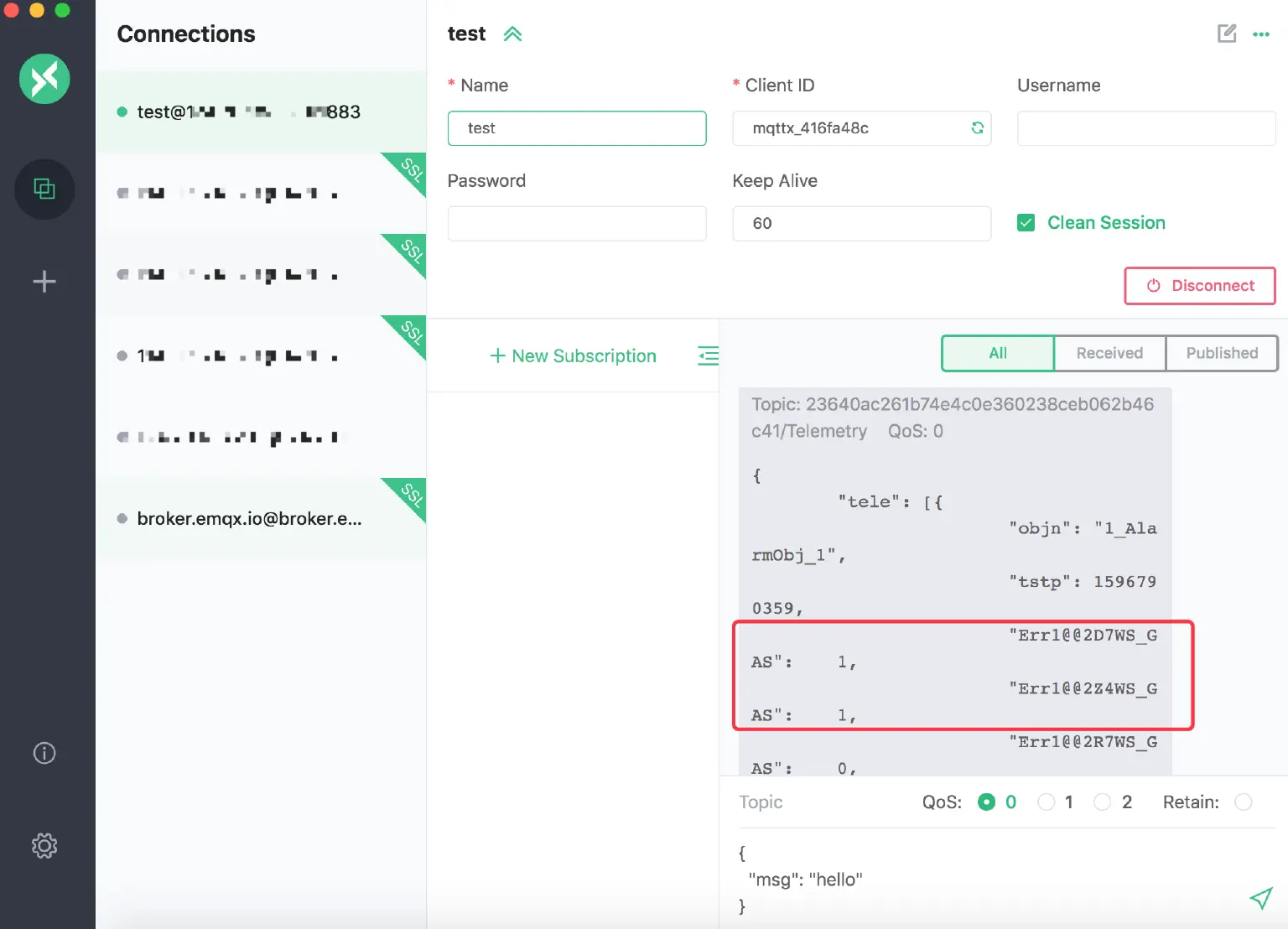Screen dimensions: 1288x929
Task: Click New Subscription
Action: pos(573,356)
